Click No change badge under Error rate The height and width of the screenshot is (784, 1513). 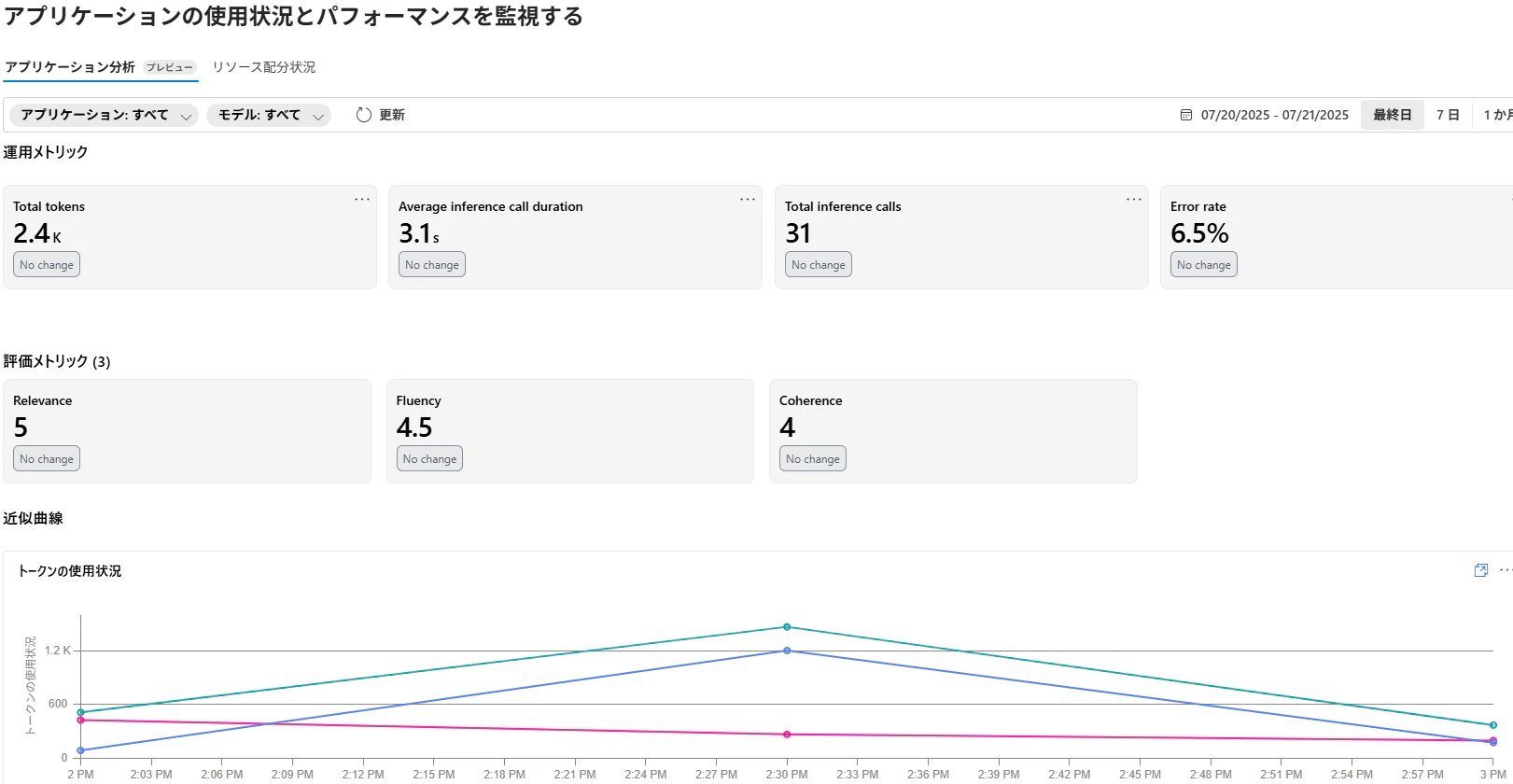(1204, 265)
